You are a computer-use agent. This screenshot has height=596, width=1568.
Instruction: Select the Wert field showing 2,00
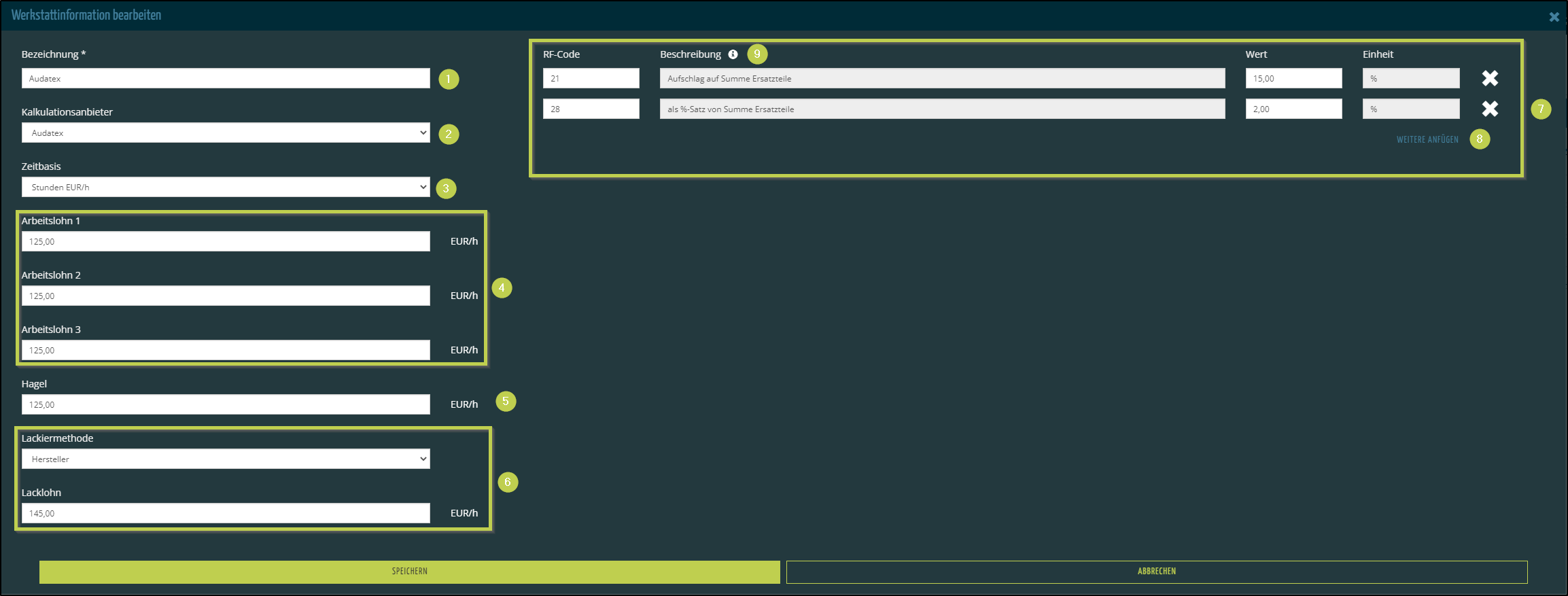tap(1293, 109)
